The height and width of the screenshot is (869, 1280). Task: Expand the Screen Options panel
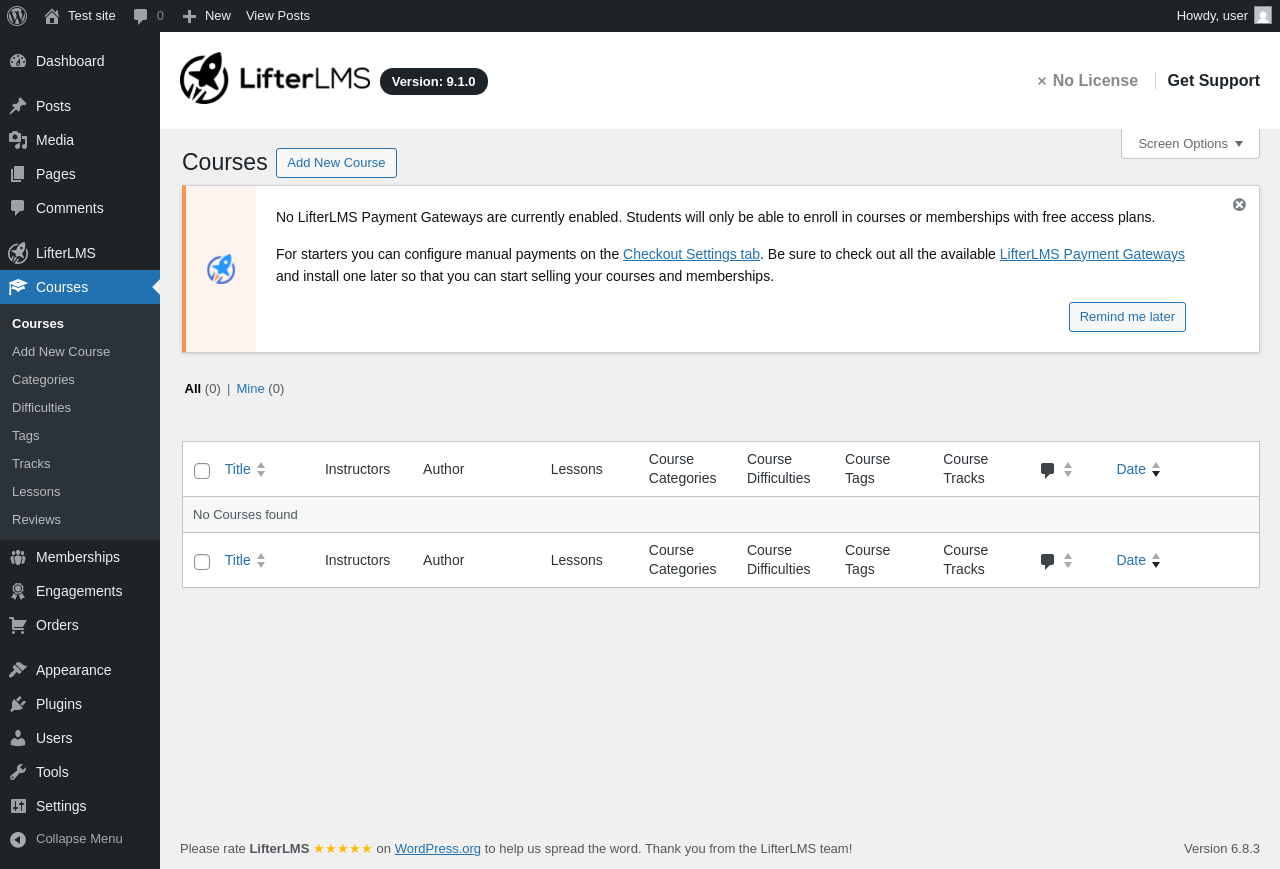pos(1190,144)
